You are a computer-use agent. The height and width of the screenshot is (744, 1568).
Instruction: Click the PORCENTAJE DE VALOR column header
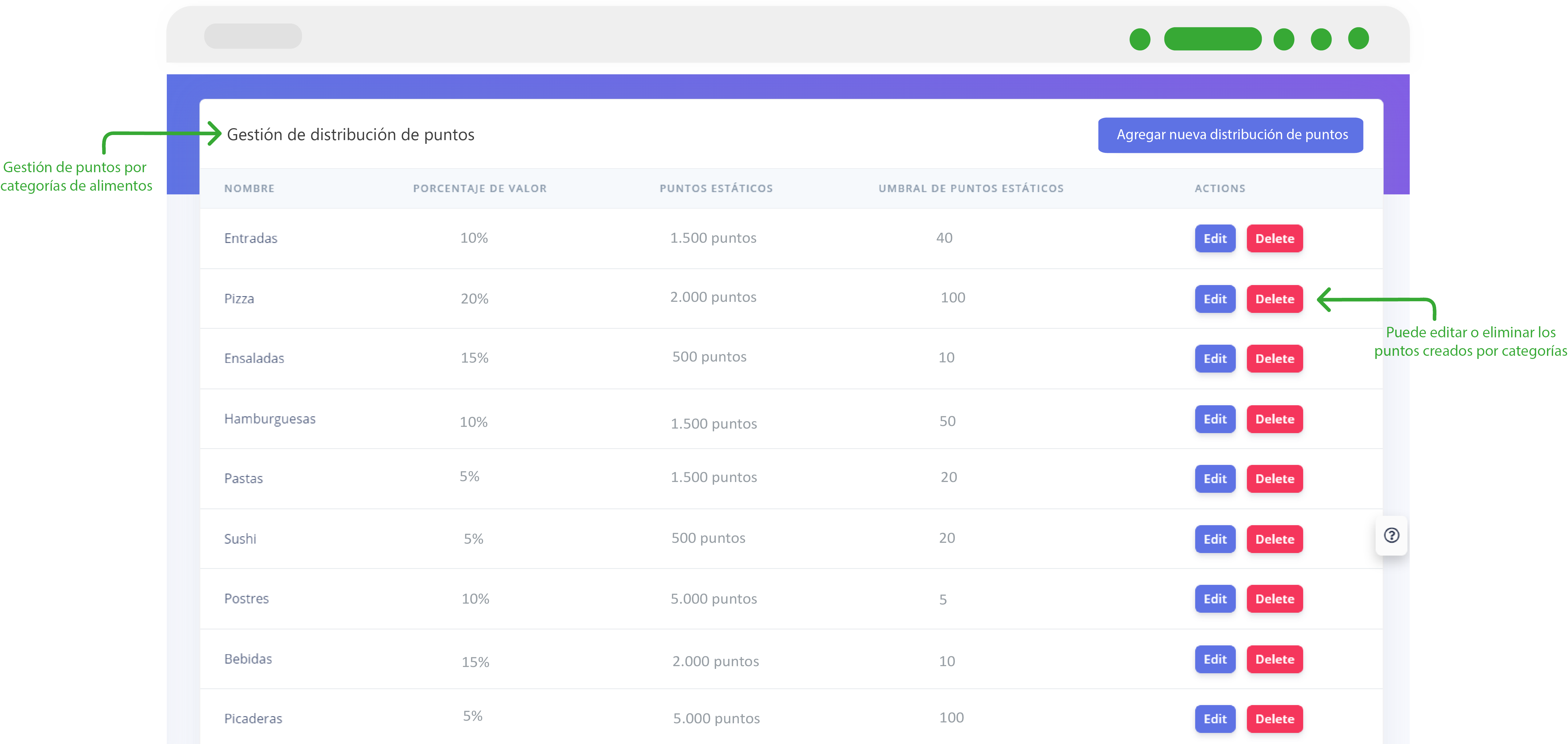tap(480, 188)
